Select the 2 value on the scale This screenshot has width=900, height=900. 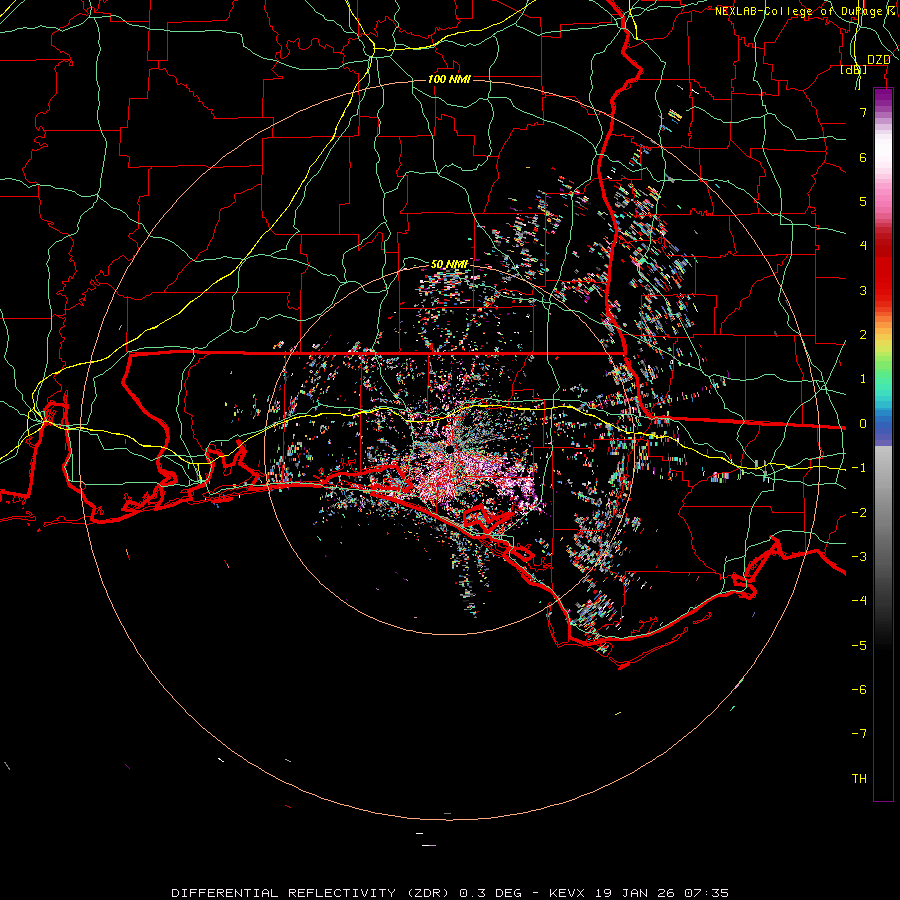pos(863,334)
